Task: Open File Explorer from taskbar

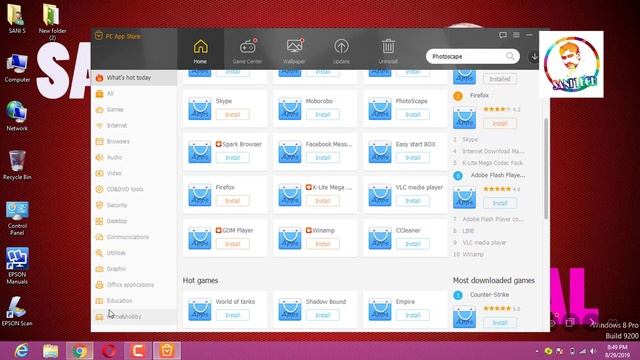Action: click(x=51, y=351)
